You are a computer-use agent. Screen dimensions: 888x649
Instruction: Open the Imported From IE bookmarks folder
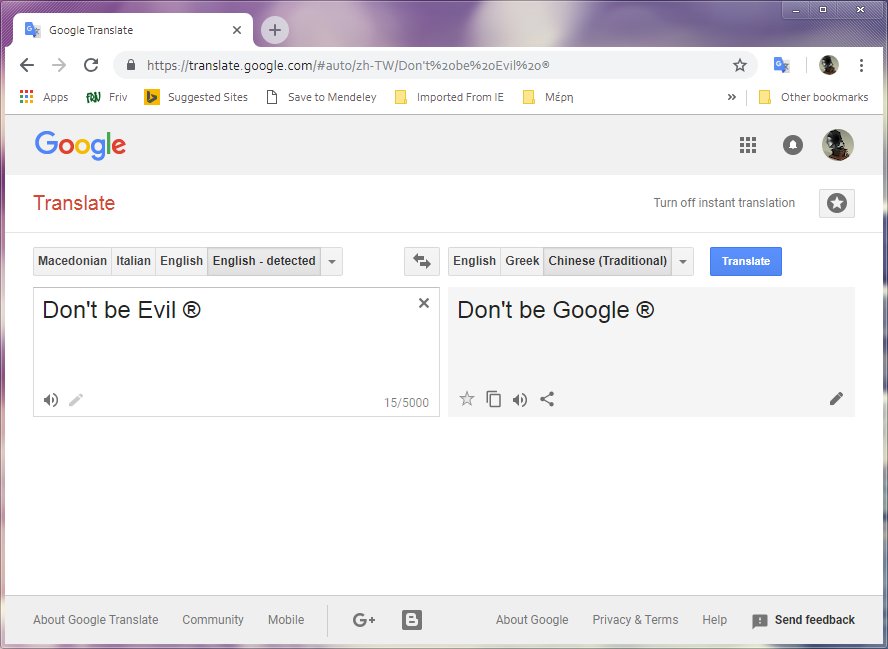pos(449,97)
